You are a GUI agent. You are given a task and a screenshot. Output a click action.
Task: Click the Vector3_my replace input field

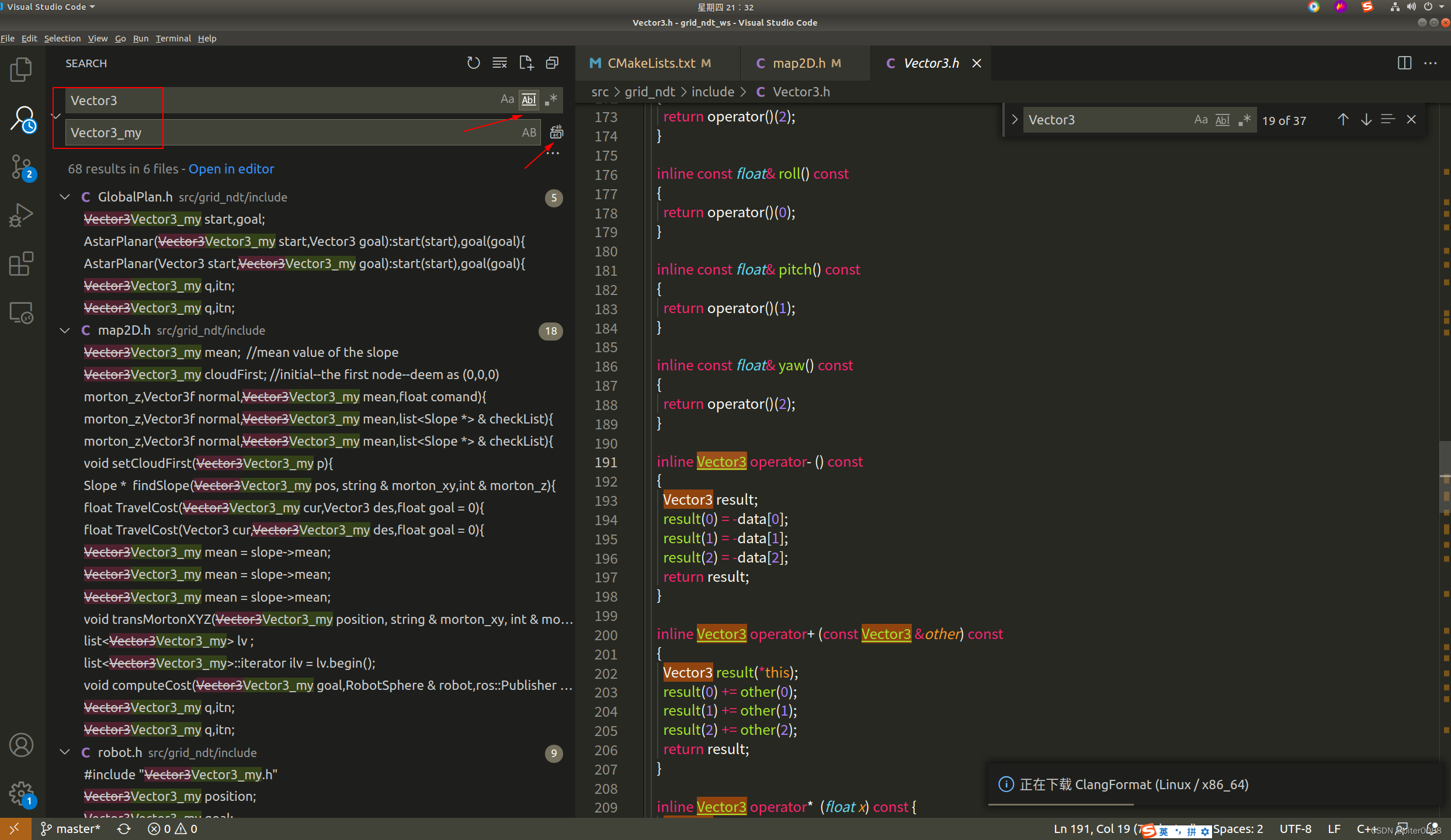pyautogui.click(x=292, y=133)
